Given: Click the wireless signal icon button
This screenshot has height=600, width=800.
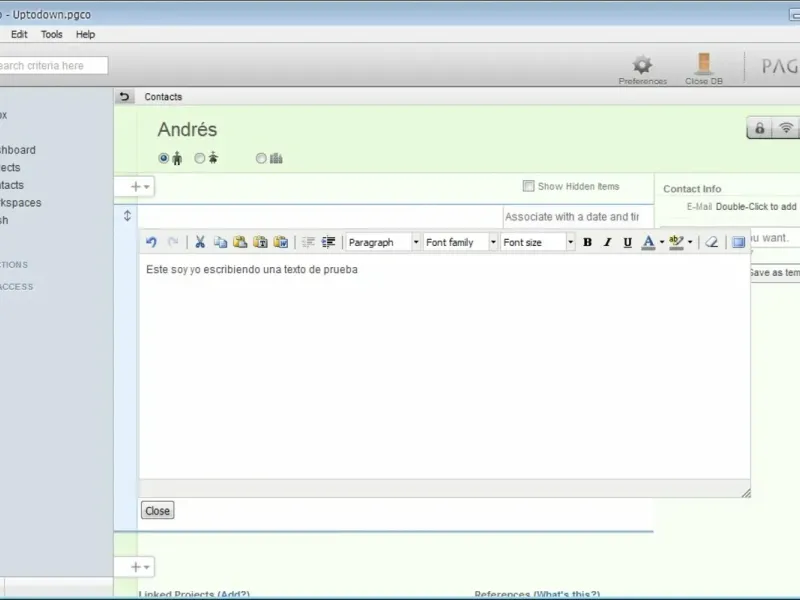Looking at the screenshot, I should (x=786, y=128).
